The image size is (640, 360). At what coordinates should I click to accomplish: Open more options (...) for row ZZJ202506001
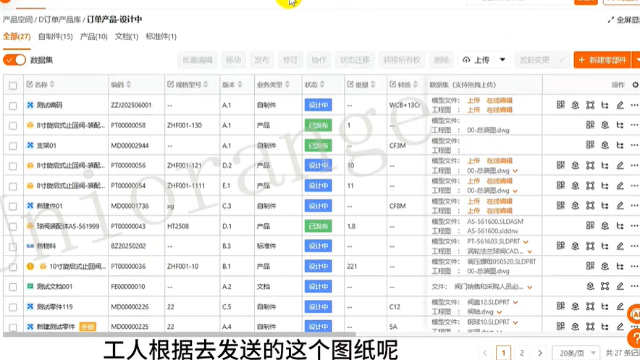(x=634, y=105)
